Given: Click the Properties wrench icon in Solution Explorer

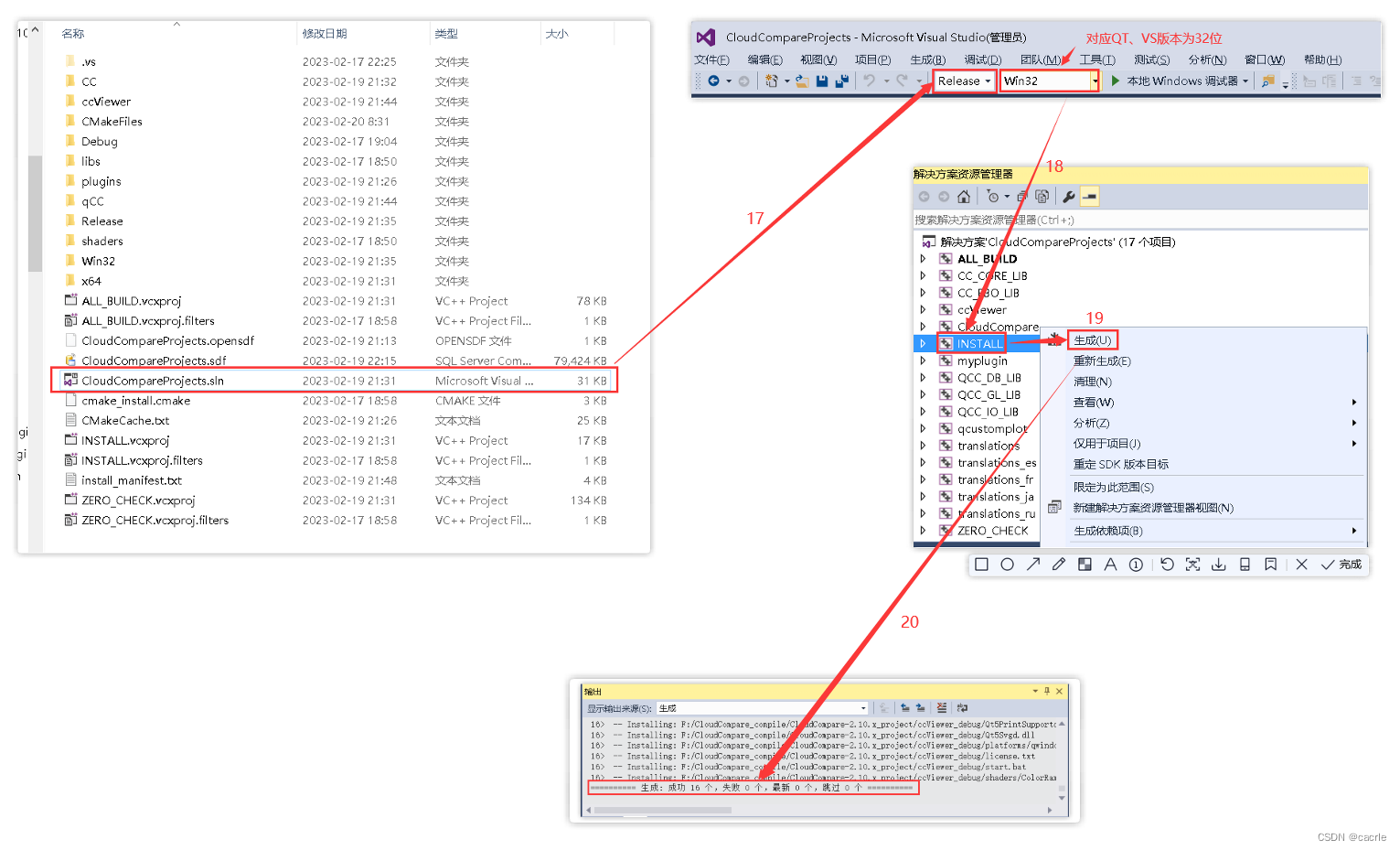Looking at the screenshot, I should [1068, 197].
